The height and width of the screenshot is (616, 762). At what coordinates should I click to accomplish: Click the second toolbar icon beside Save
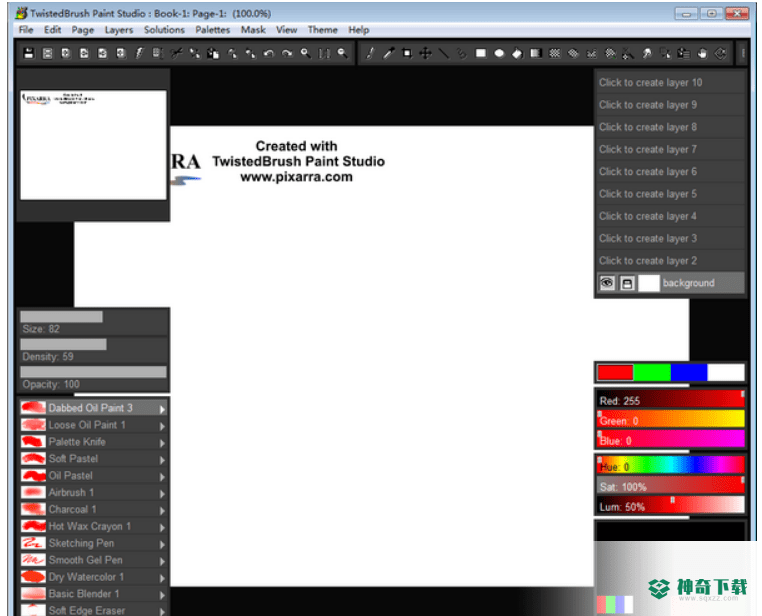point(47,53)
